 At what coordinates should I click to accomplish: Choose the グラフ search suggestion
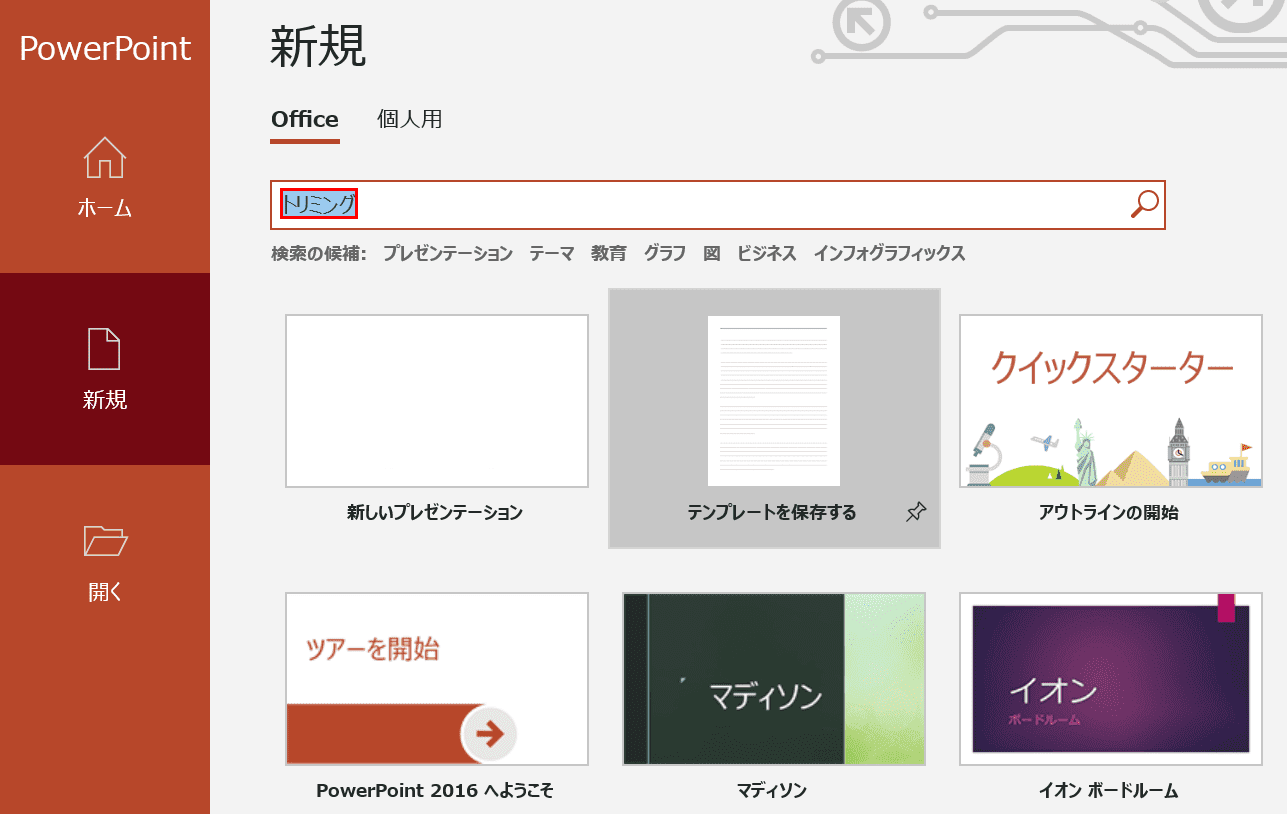665,253
